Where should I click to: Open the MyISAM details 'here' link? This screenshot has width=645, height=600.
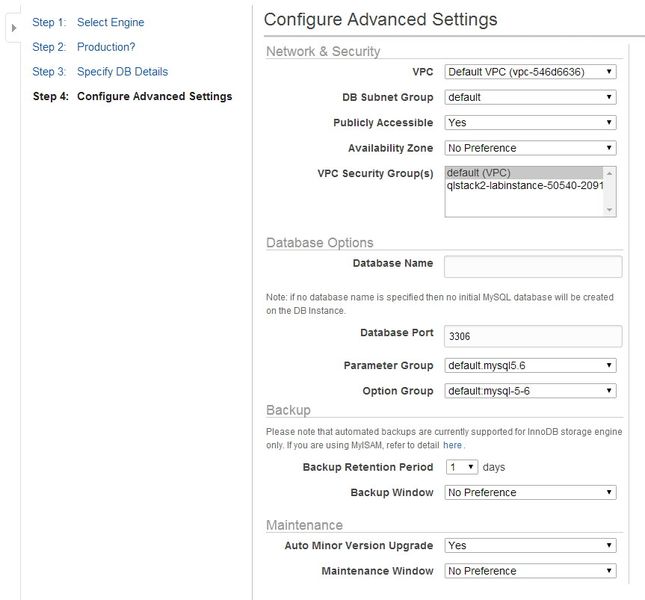[453, 444]
